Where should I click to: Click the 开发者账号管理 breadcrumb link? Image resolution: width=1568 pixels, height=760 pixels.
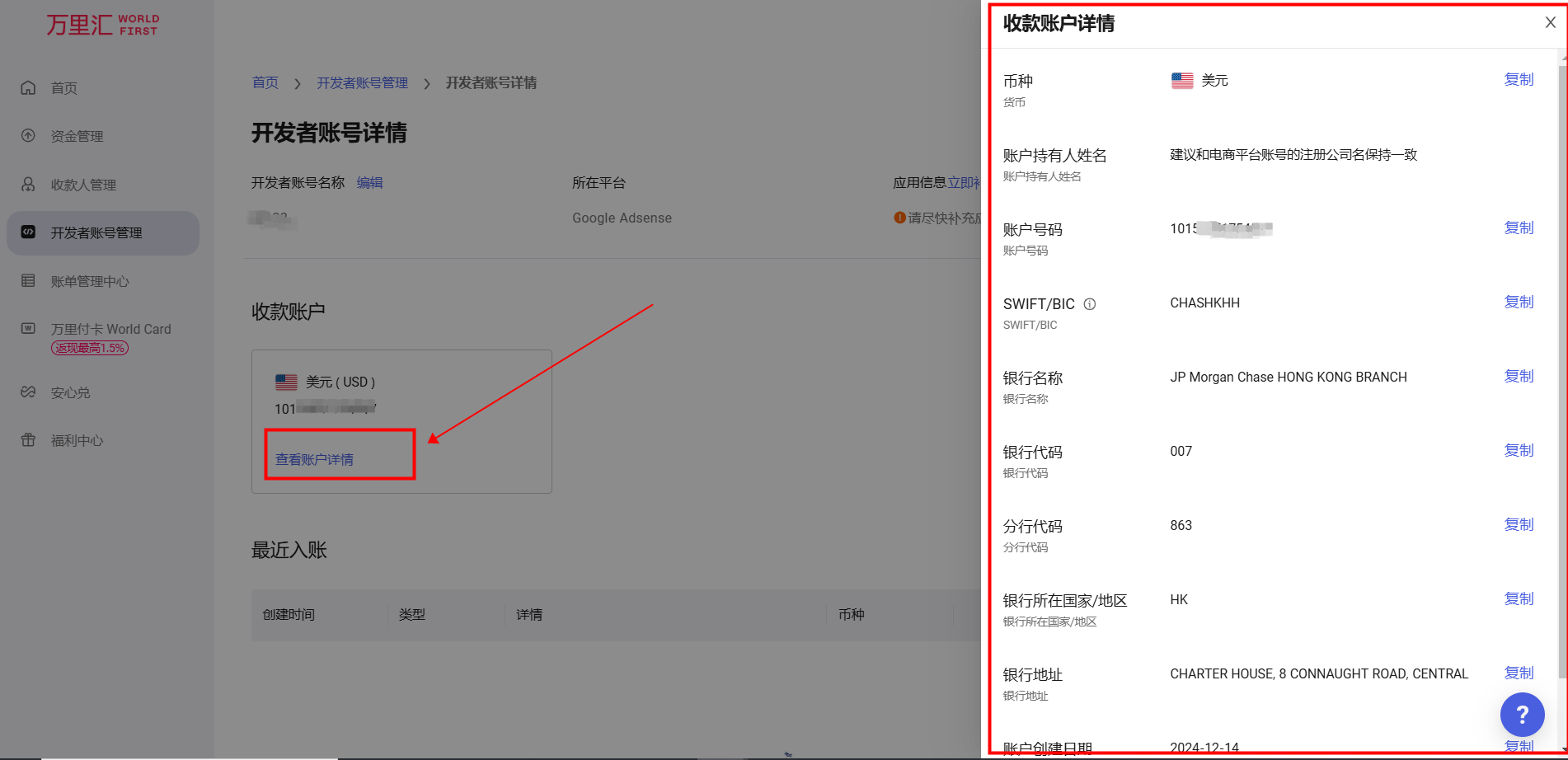point(363,83)
